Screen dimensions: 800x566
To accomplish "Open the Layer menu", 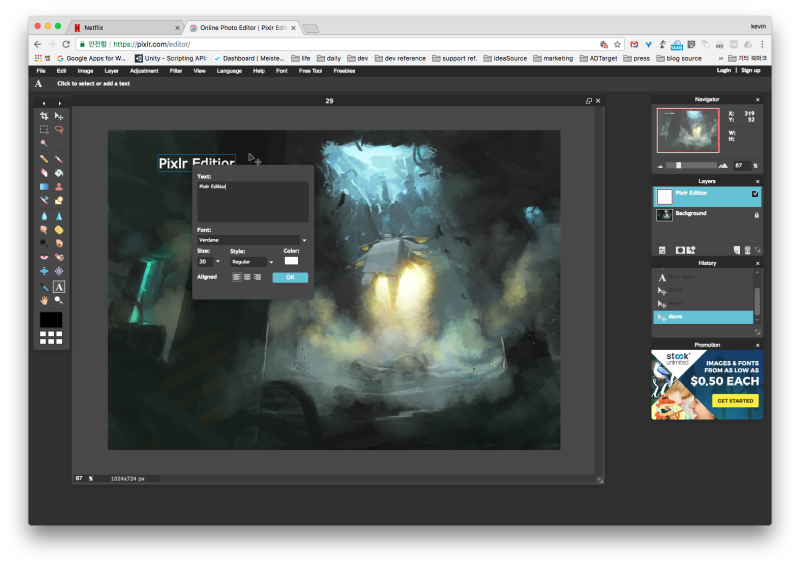I will tap(111, 71).
